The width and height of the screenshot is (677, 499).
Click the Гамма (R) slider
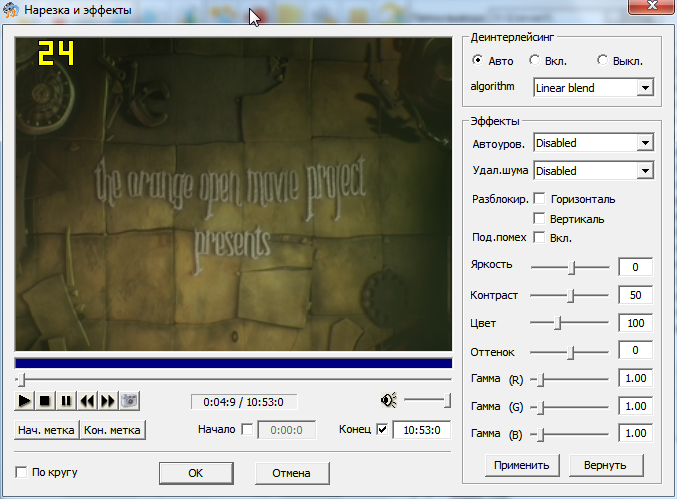(569, 380)
